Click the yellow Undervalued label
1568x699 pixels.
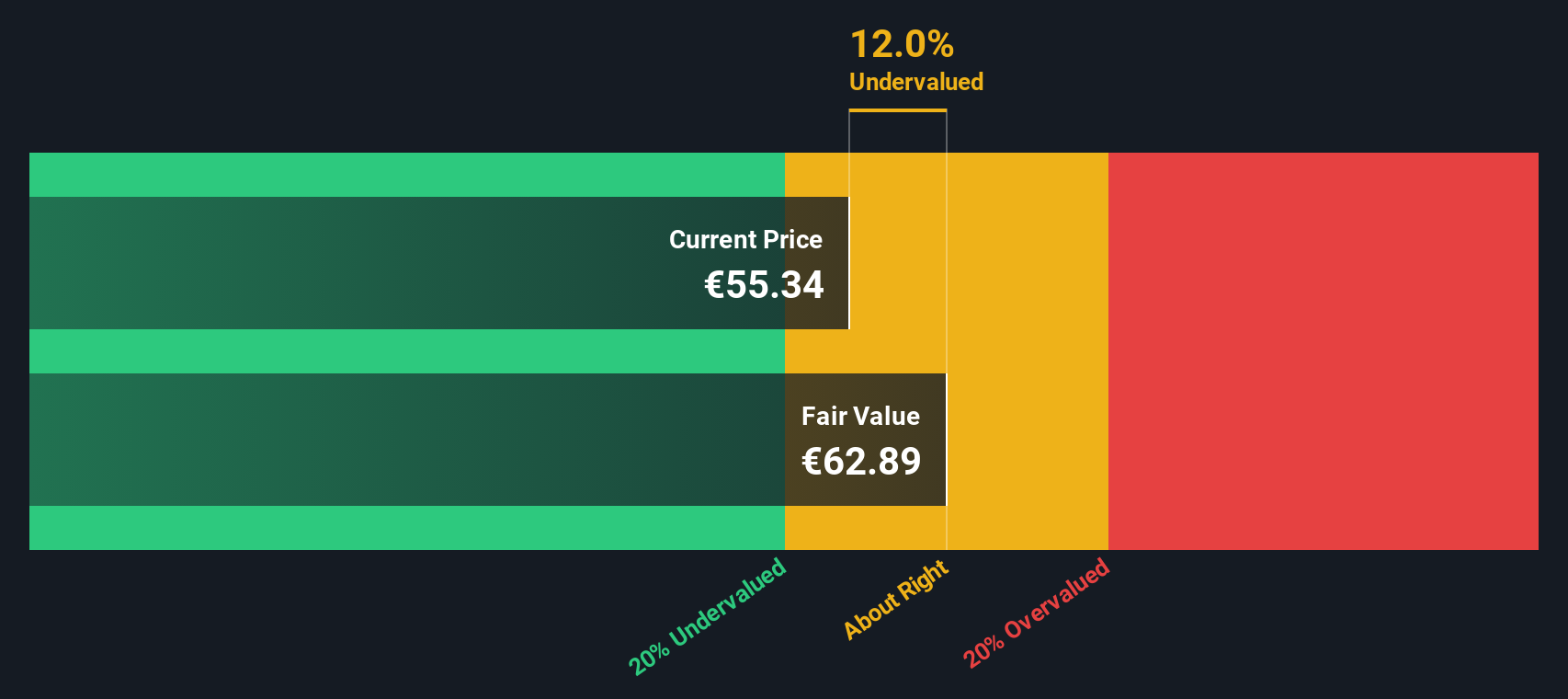916,82
